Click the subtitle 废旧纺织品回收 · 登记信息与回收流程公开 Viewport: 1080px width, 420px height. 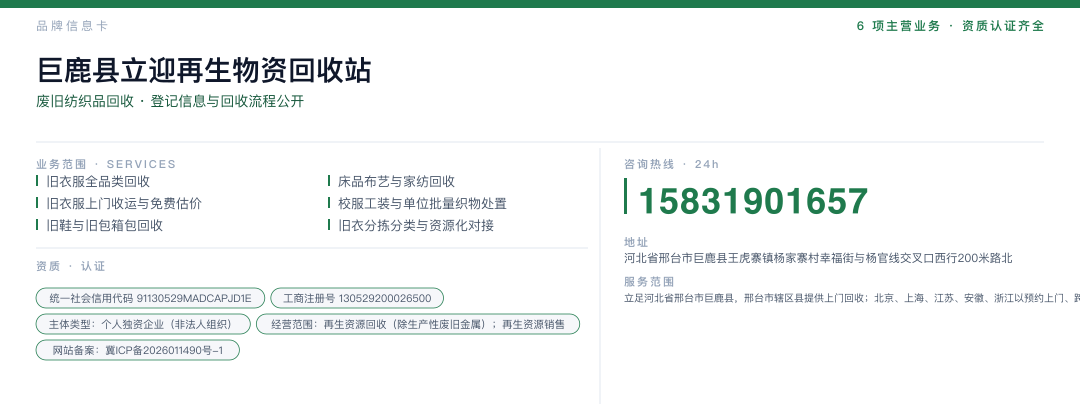[x=170, y=102]
